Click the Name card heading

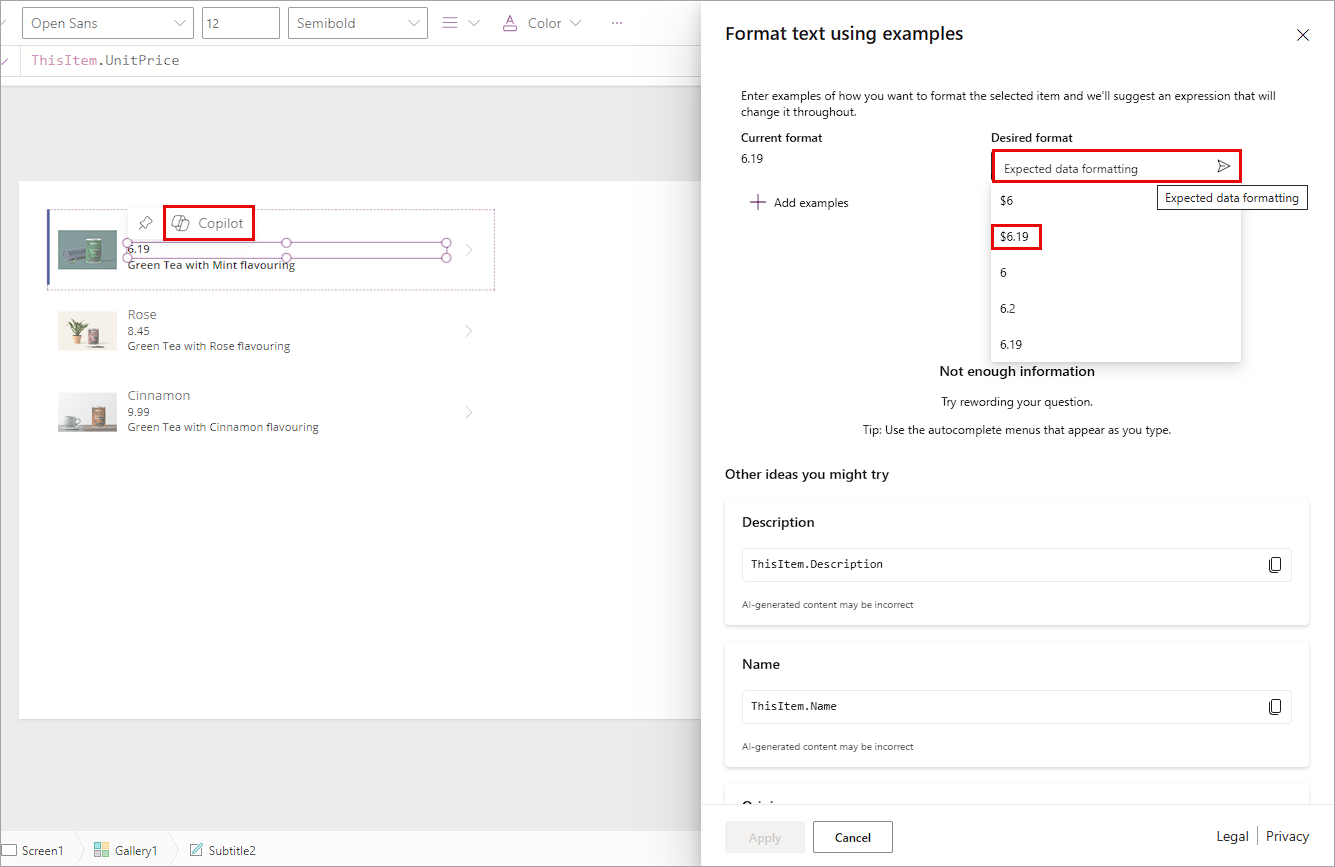coord(761,665)
